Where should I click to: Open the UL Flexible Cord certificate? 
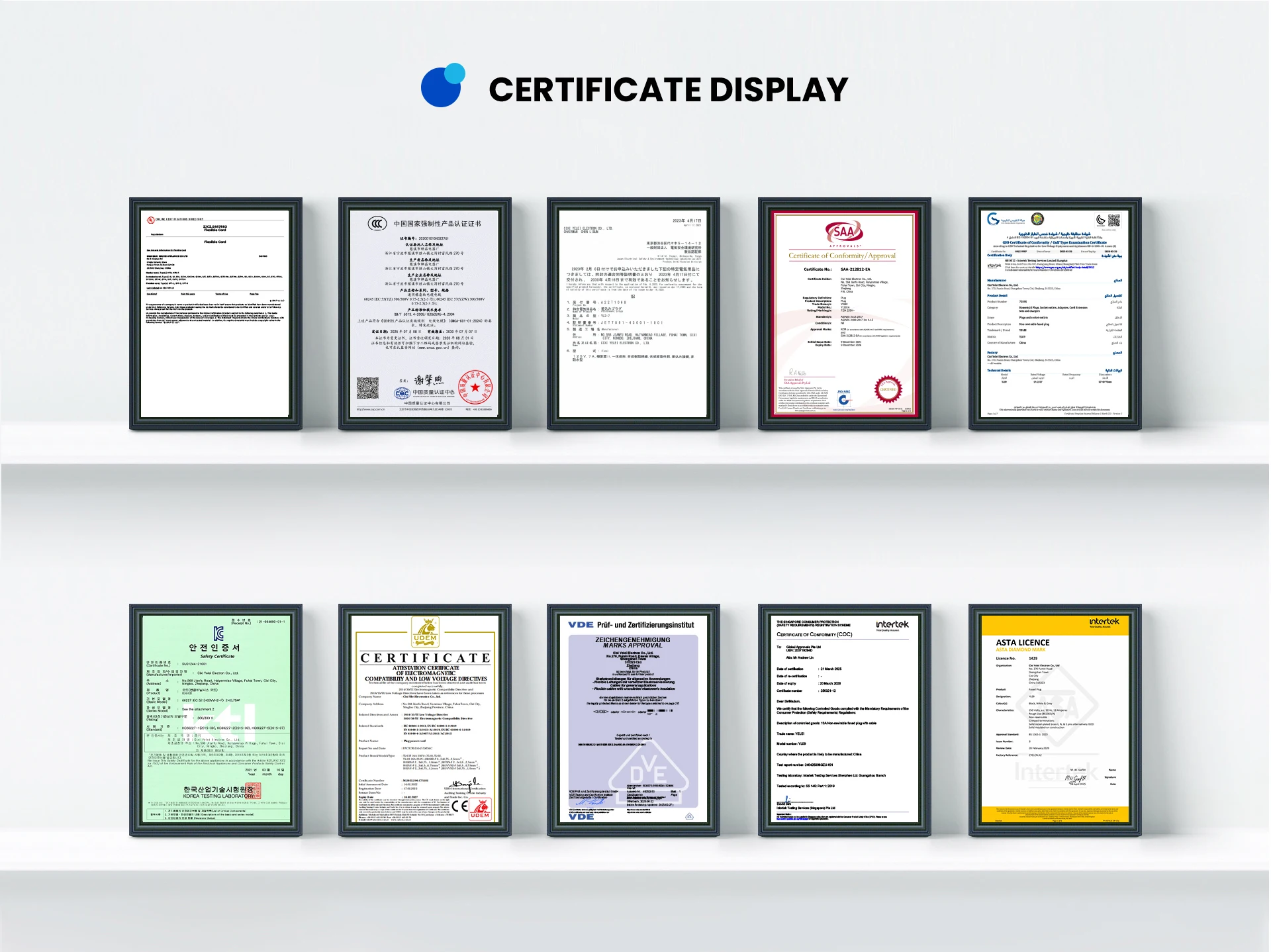point(216,314)
